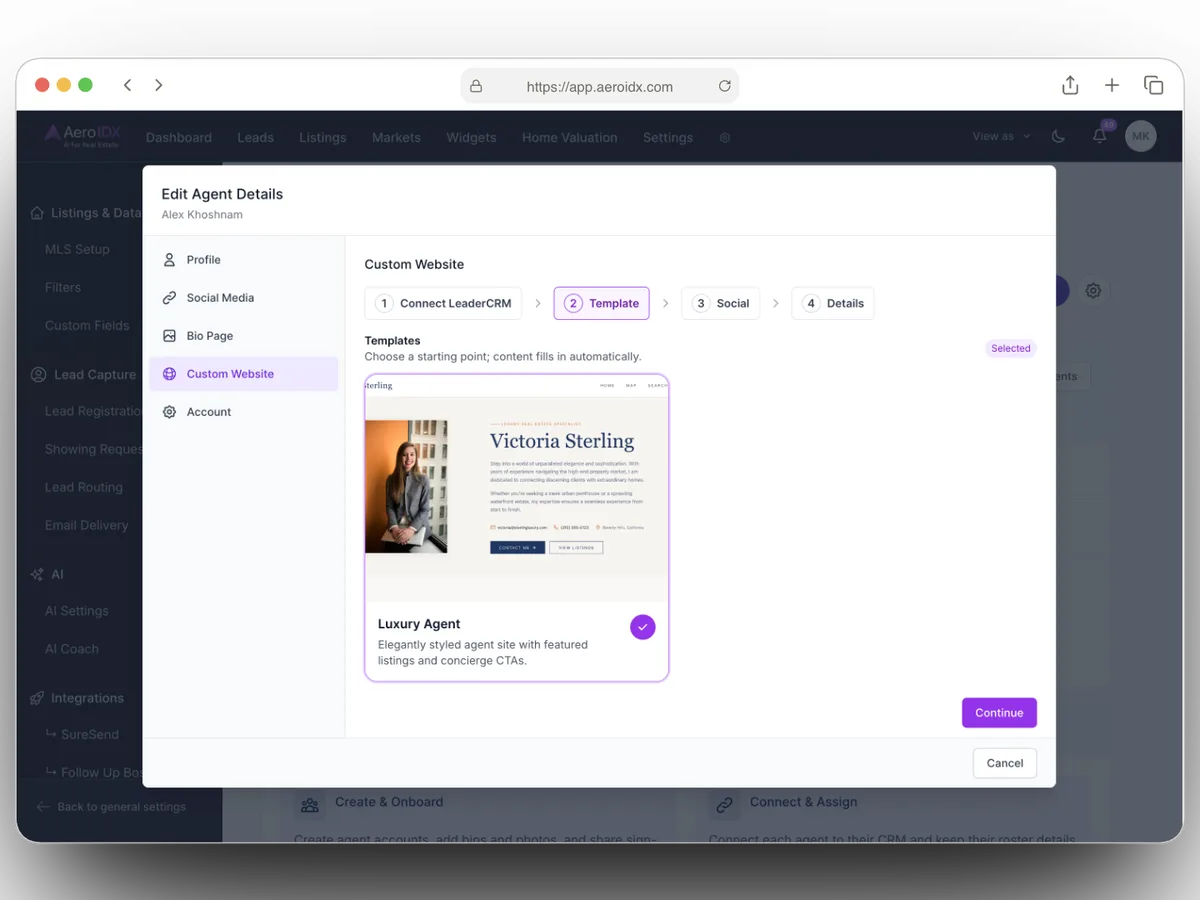
Task: Click the Bio Page image icon
Action: coord(169,336)
